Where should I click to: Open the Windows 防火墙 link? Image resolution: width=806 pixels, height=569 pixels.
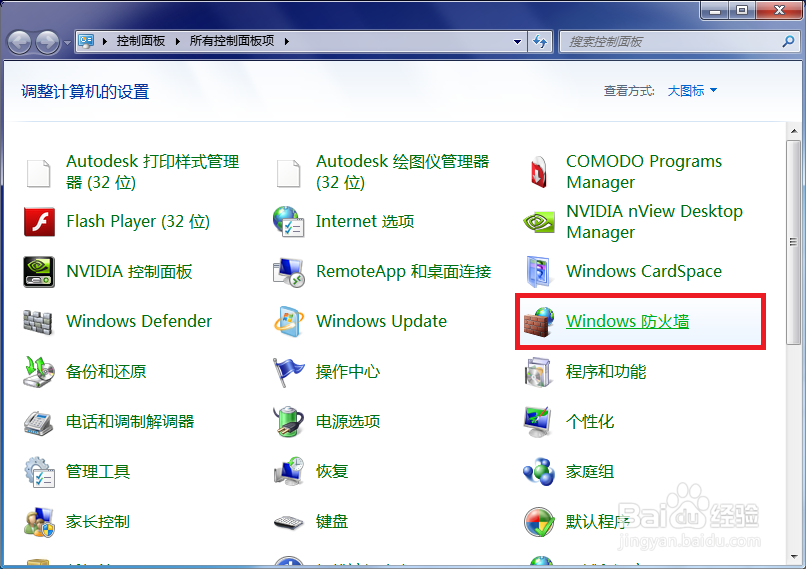(627, 321)
